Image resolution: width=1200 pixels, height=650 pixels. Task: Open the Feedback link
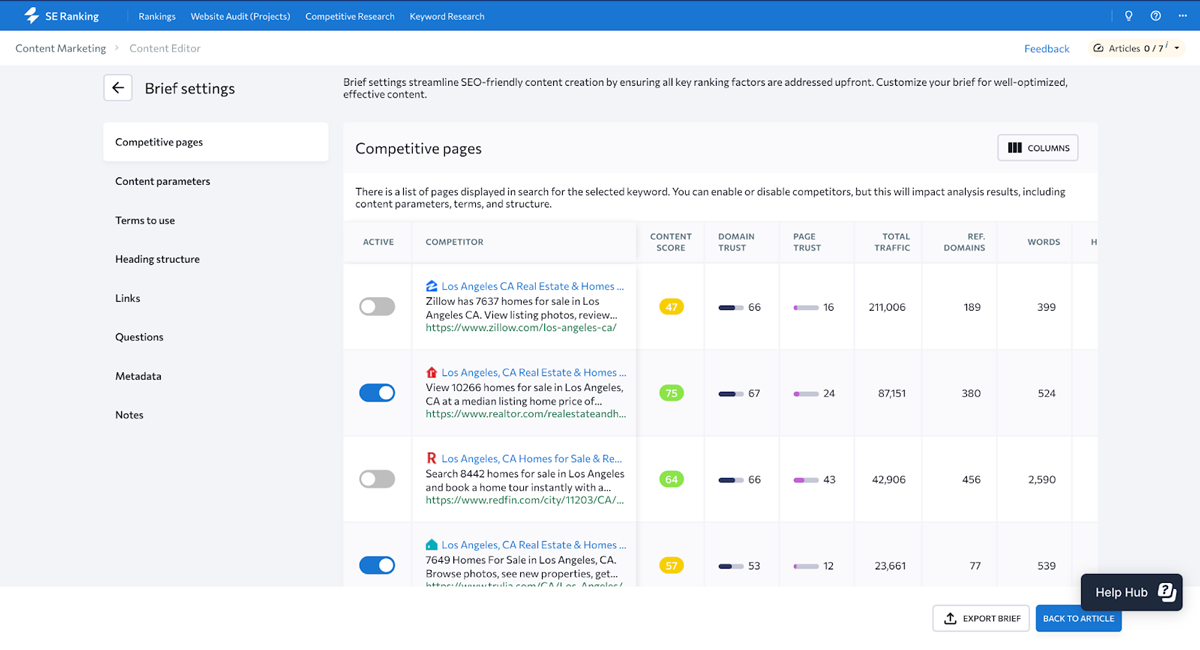point(1046,48)
